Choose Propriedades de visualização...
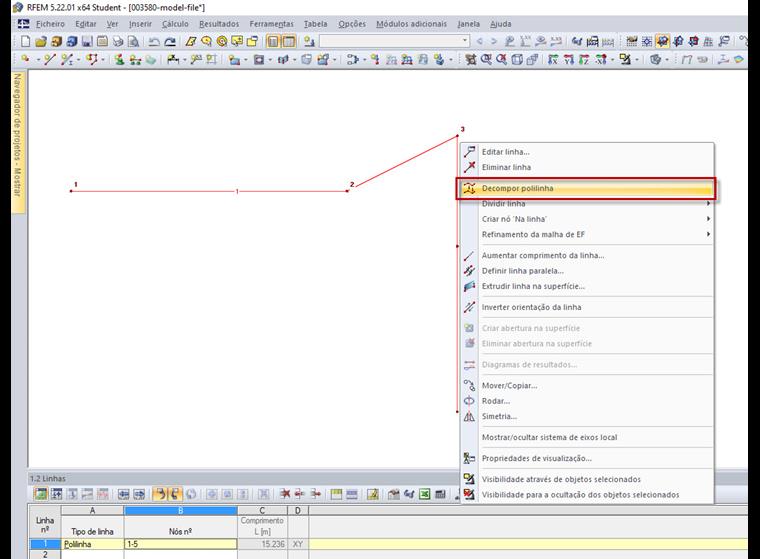The height and width of the screenshot is (559, 760). pyautogui.click(x=587, y=458)
